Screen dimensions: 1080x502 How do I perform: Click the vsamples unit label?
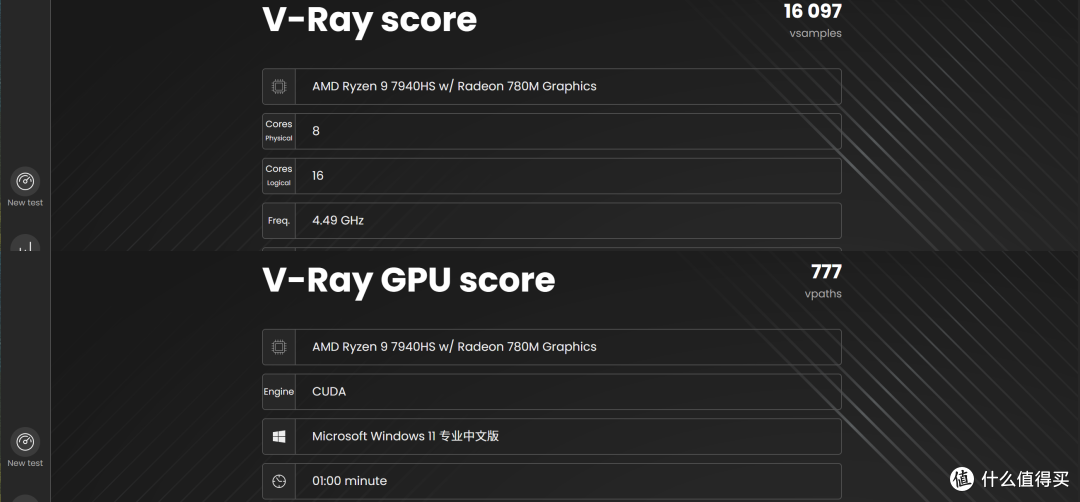pos(816,33)
